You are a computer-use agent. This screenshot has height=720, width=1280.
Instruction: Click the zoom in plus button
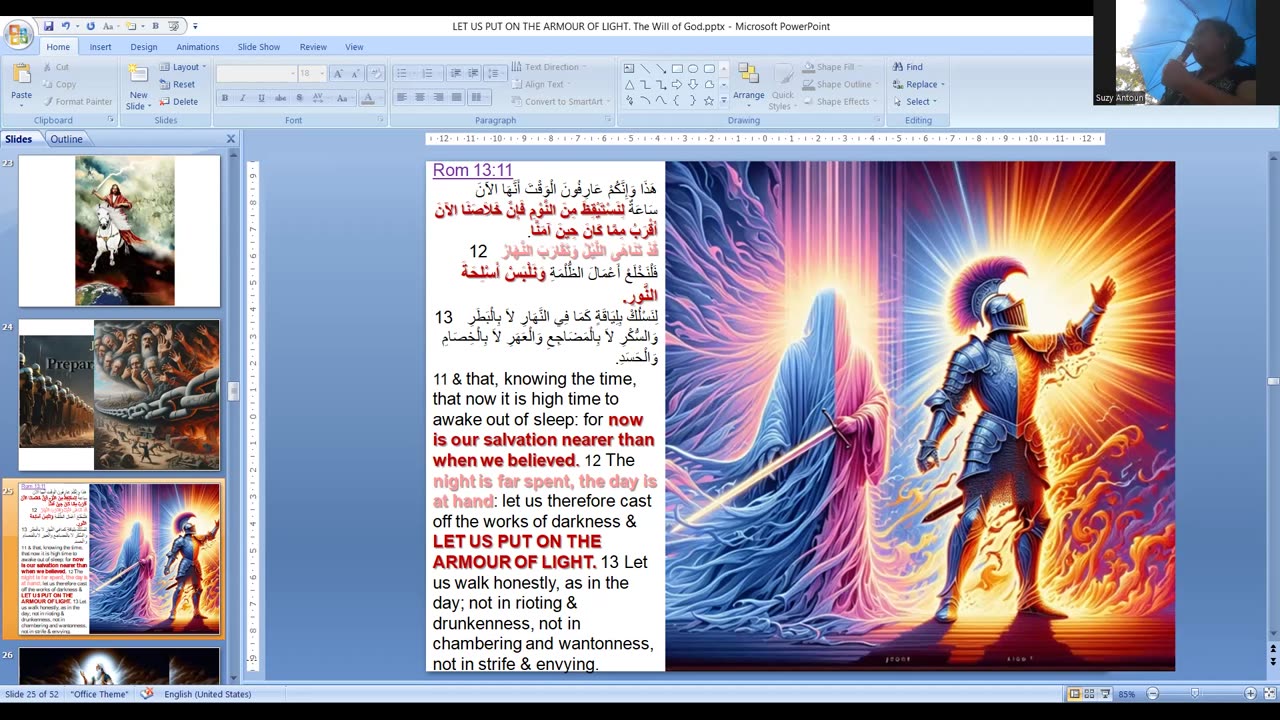pyautogui.click(x=1250, y=694)
